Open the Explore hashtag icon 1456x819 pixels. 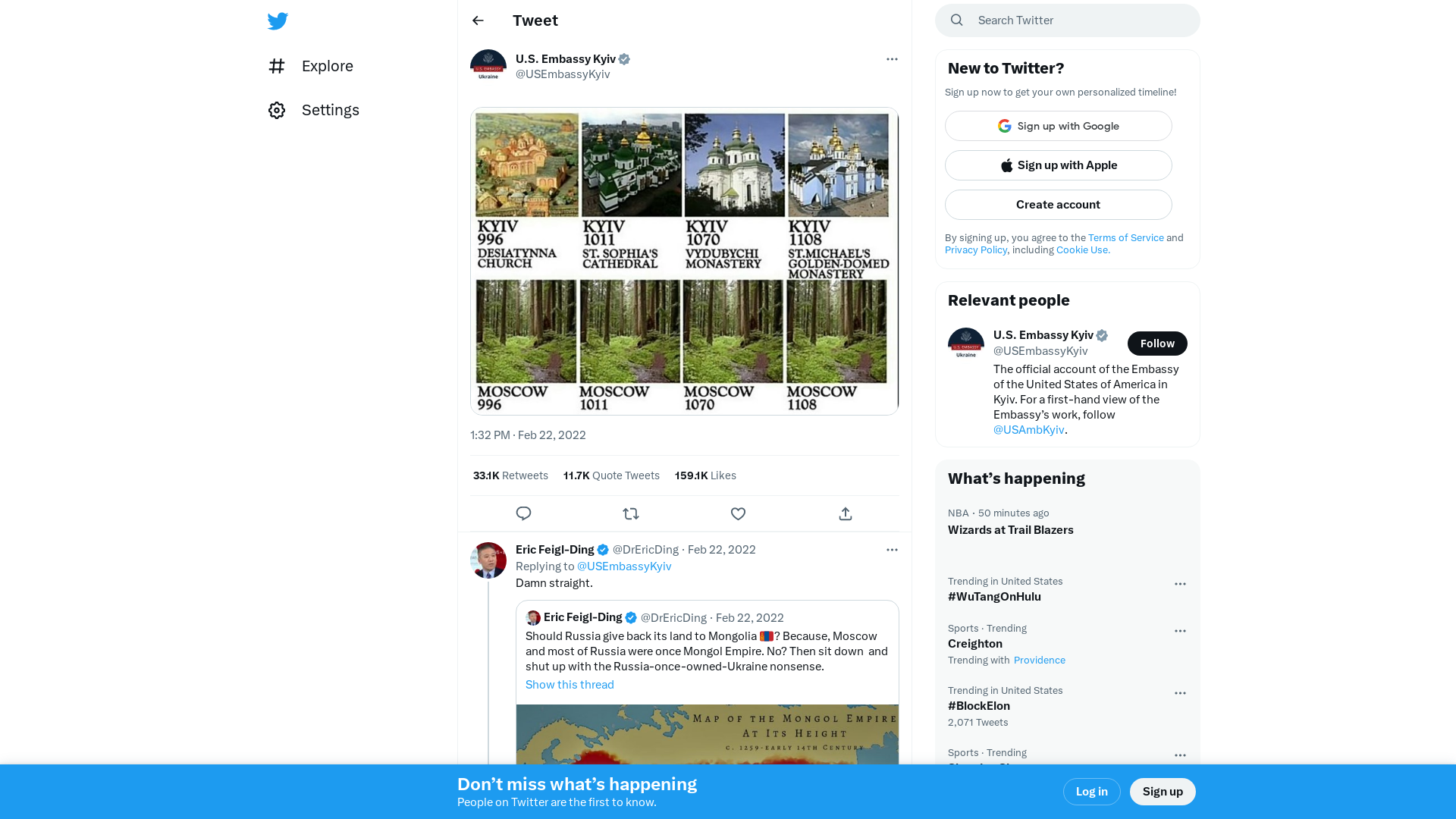[277, 66]
